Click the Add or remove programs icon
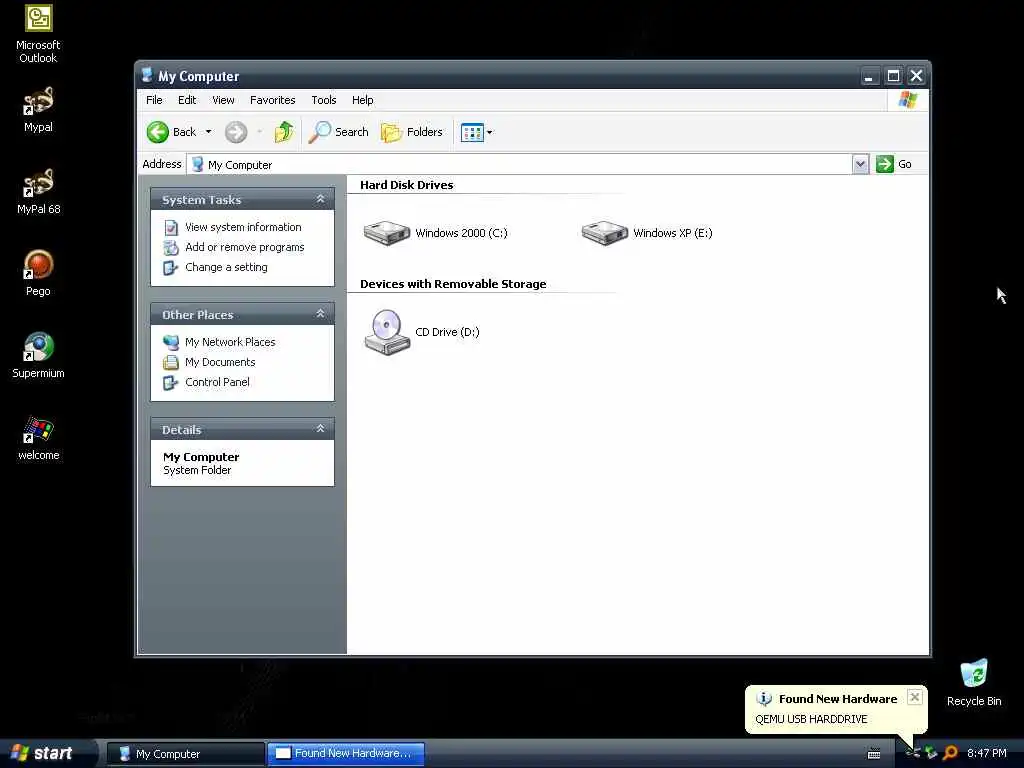The width and height of the screenshot is (1024, 768). (x=171, y=248)
